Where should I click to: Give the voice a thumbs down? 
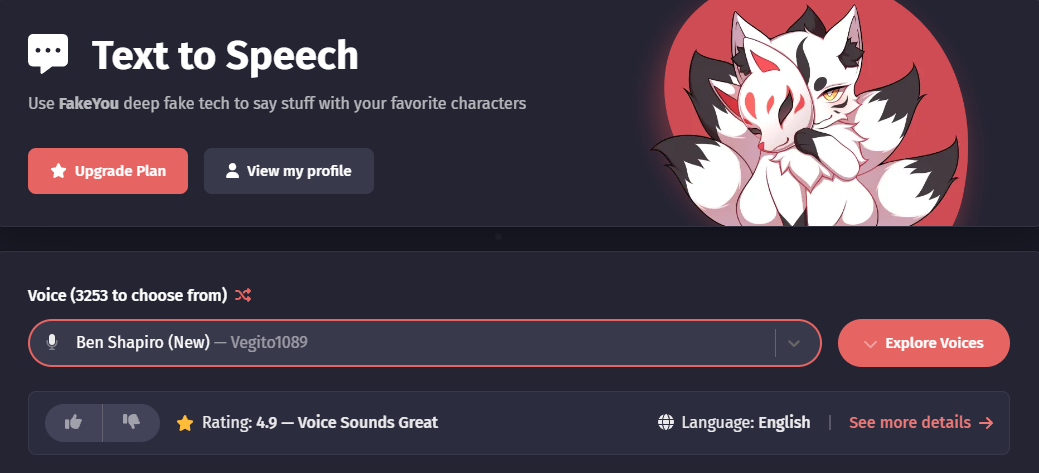pyautogui.click(x=131, y=423)
